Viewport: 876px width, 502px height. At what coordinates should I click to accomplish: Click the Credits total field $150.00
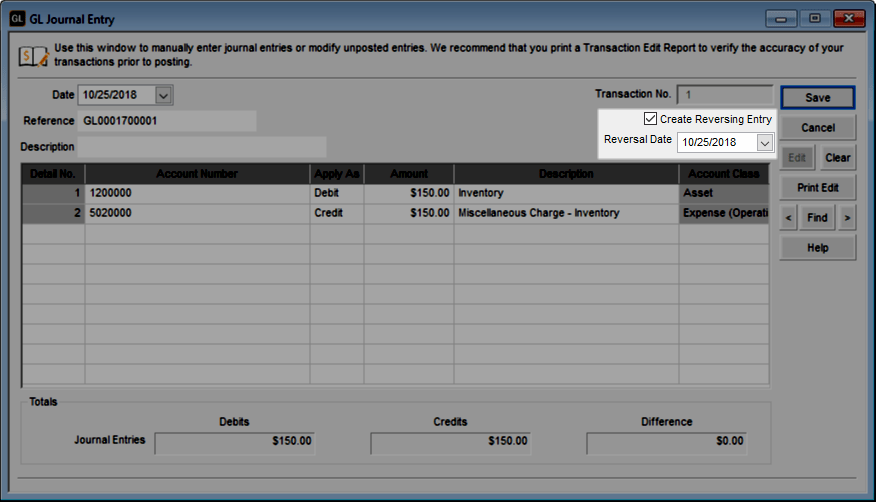[450, 443]
